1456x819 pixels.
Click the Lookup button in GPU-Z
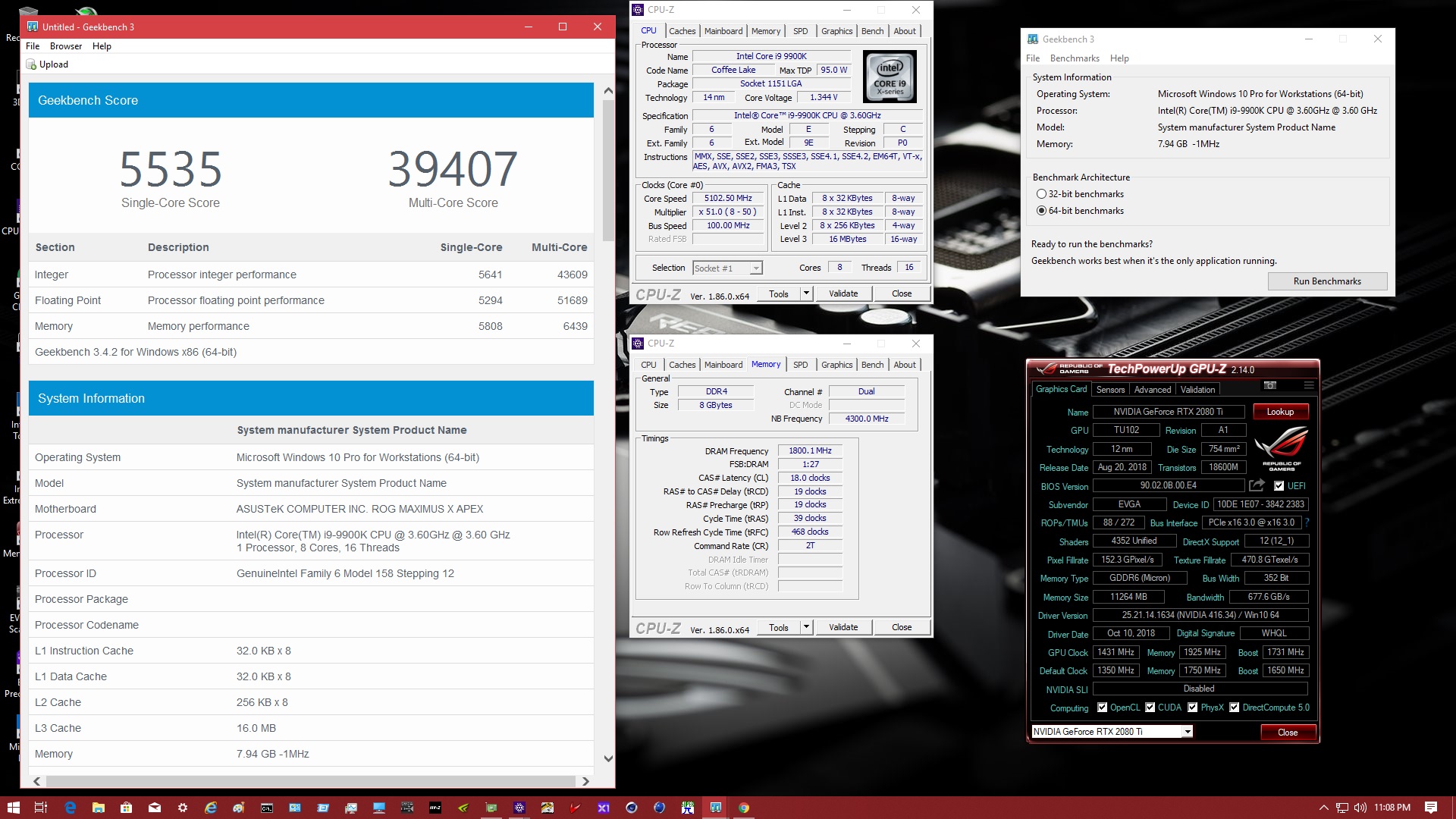1280,412
